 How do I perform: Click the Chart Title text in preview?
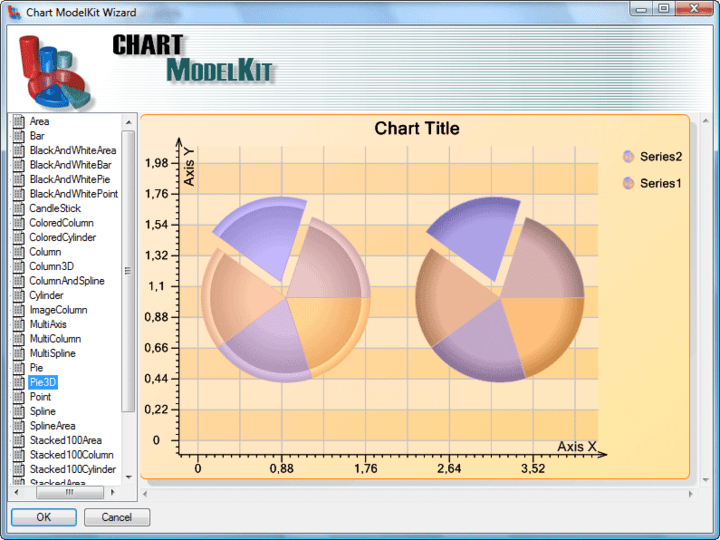(417, 129)
